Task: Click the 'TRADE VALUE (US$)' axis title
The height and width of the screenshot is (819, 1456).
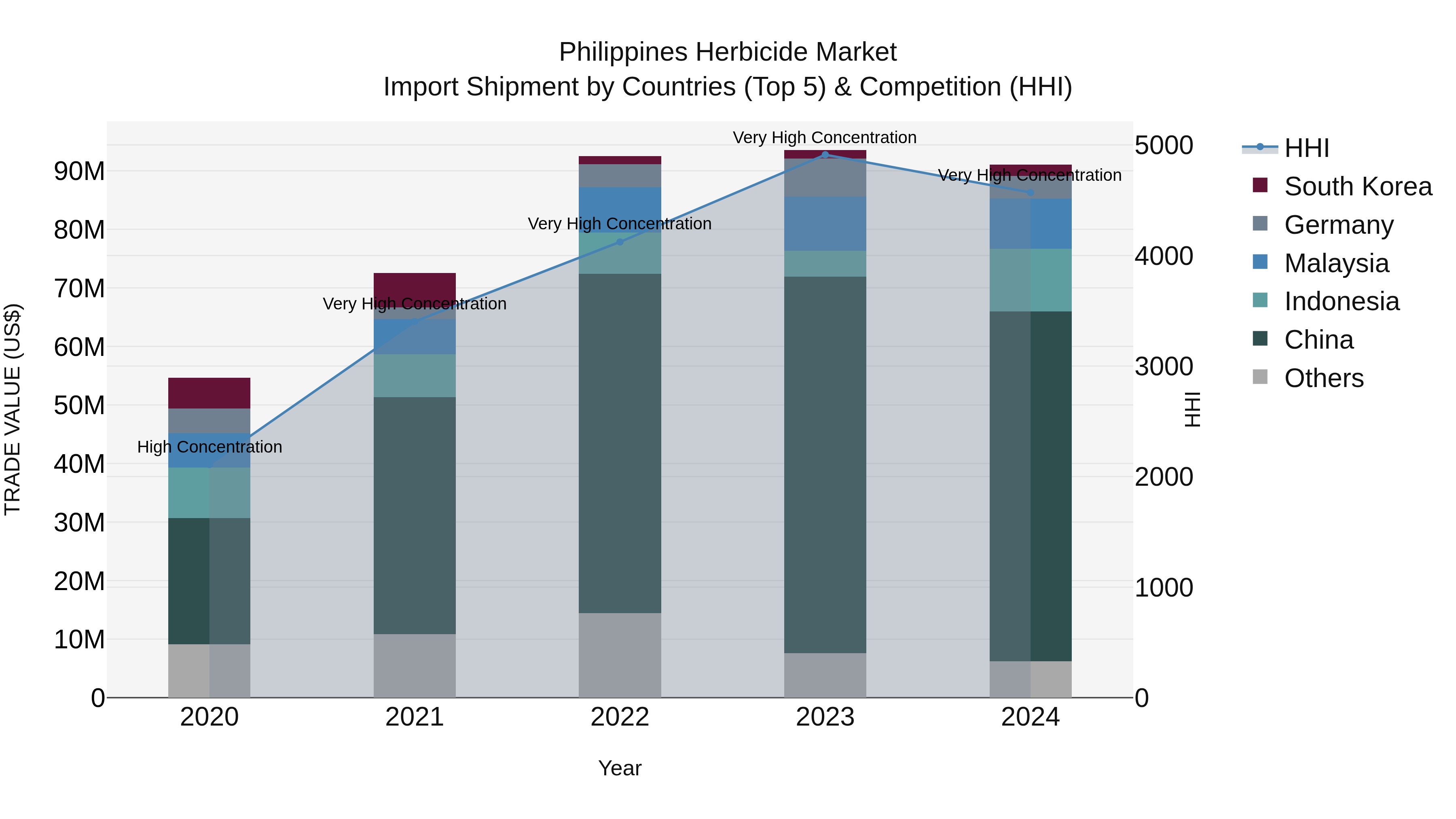Action: pos(13,410)
